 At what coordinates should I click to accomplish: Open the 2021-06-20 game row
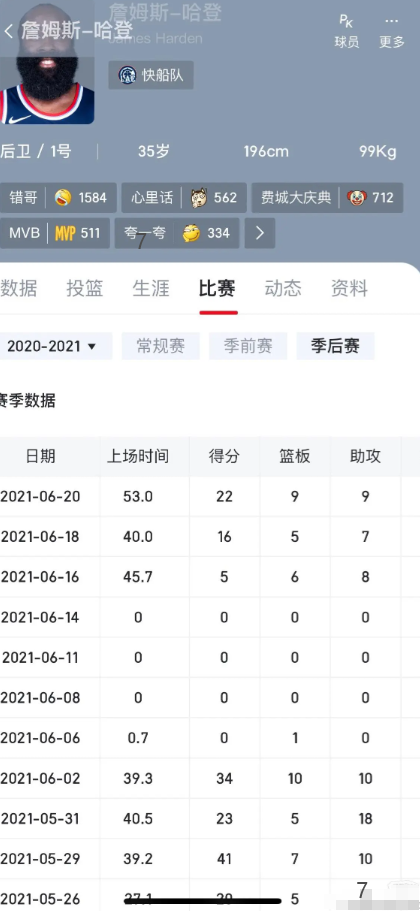(210, 497)
